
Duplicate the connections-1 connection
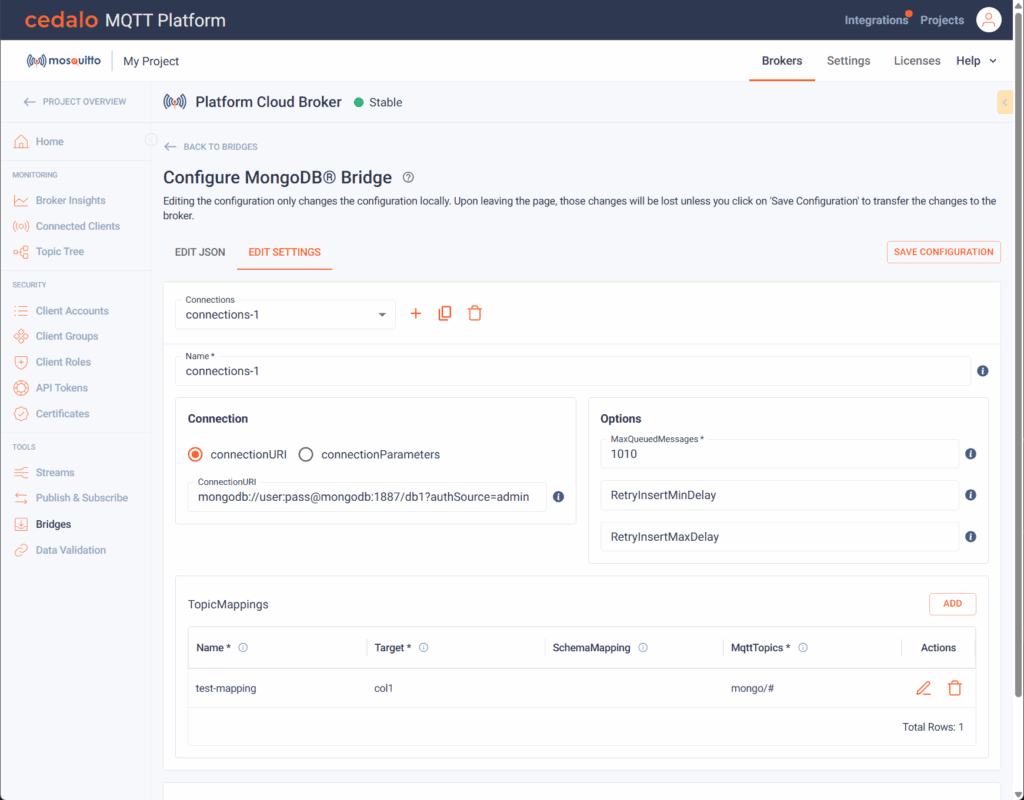click(x=445, y=314)
